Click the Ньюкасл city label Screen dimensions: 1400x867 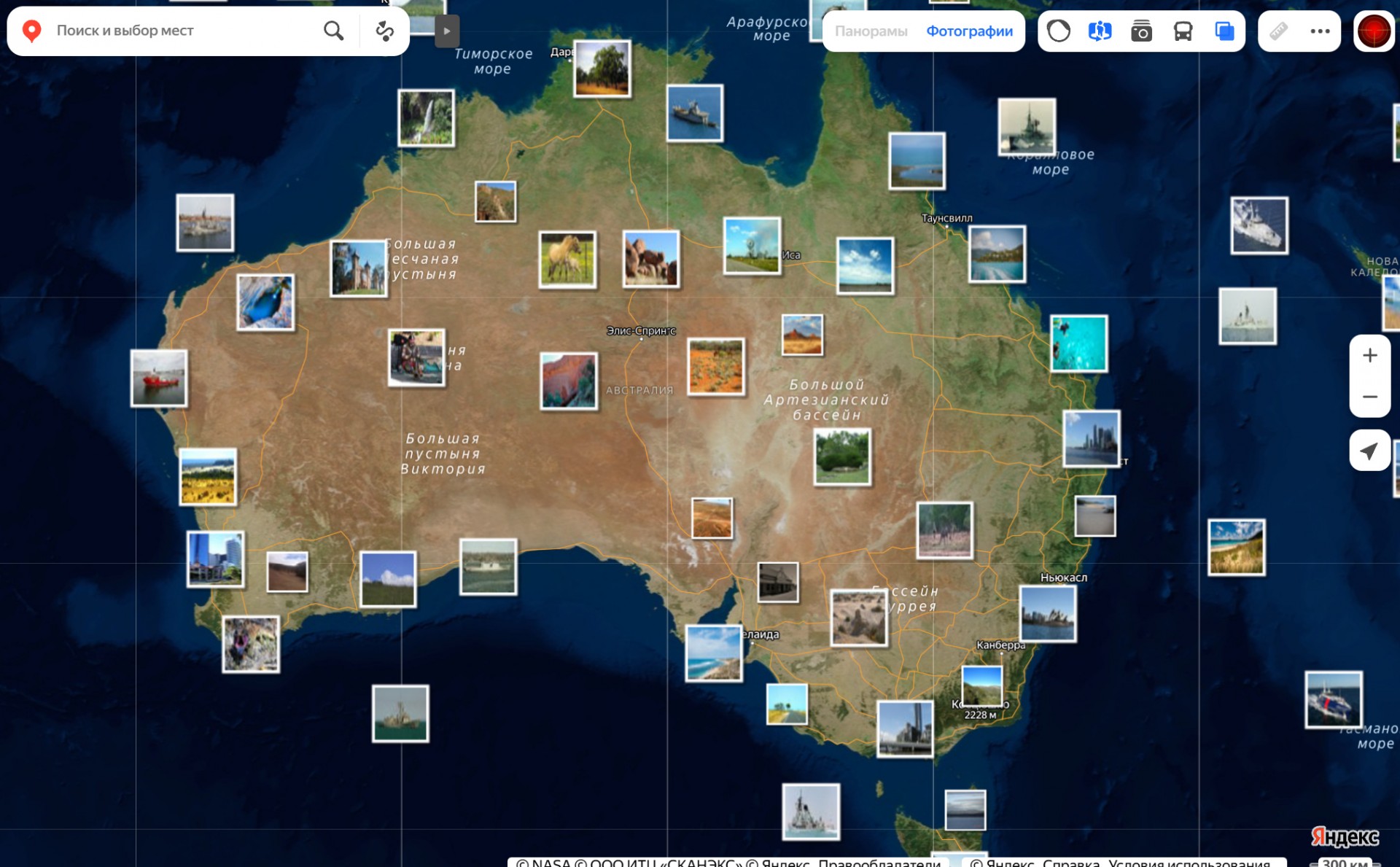coord(1064,578)
